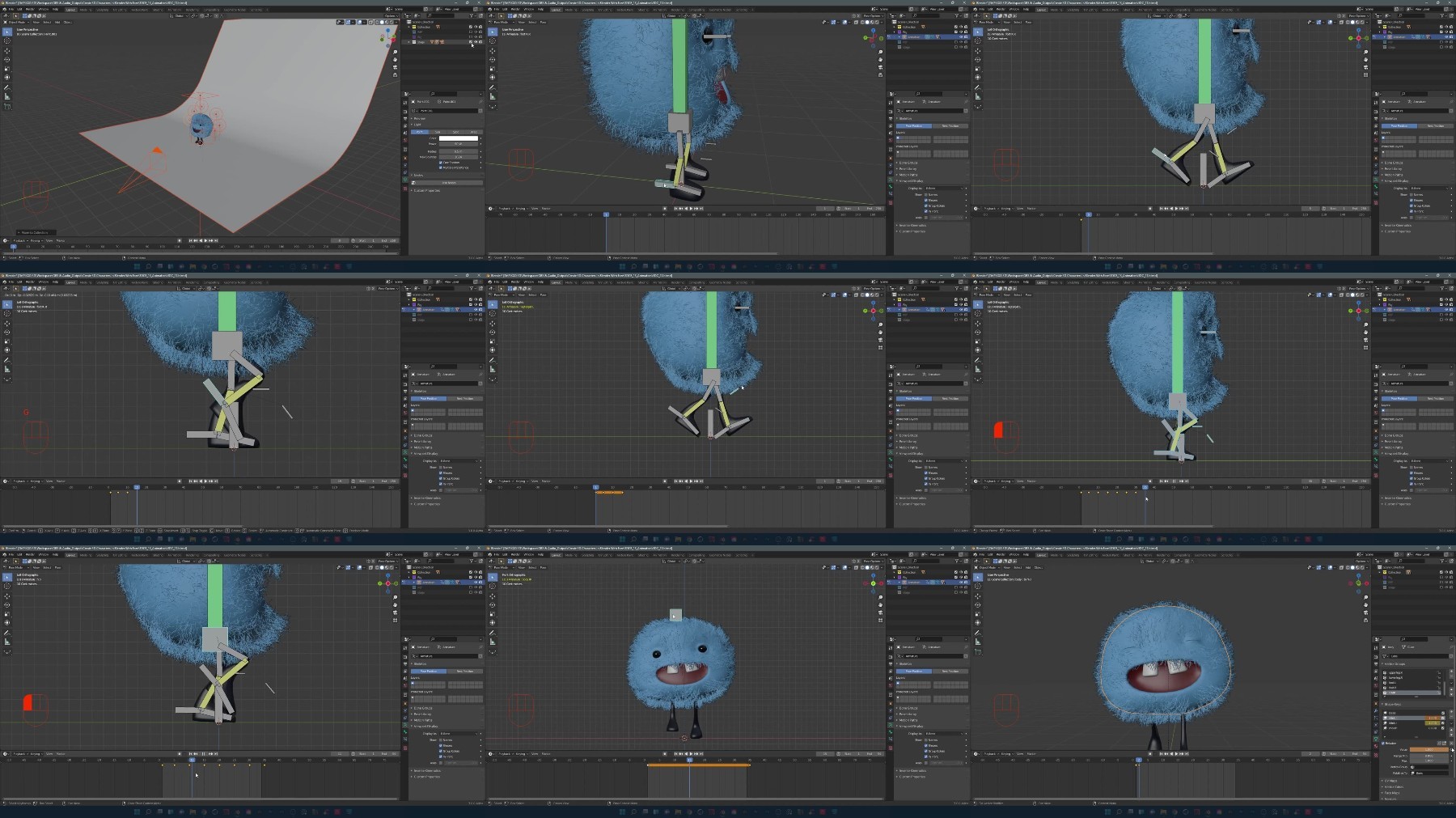Image resolution: width=1456 pixels, height=818 pixels.
Task: Toggle Names checkbox in short-orange-strip side-view window
Action: pos(926,467)
